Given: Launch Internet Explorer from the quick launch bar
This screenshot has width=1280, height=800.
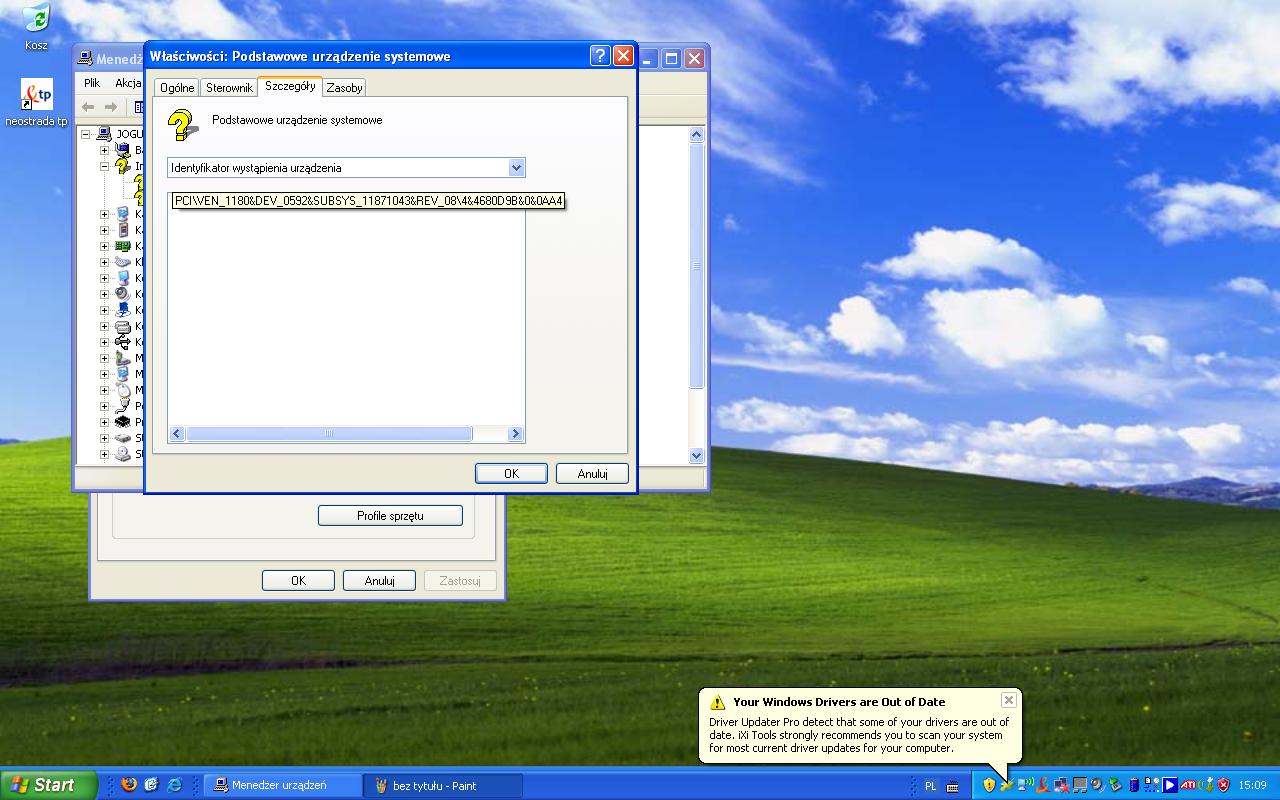Looking at the screenshot, I should point(174,785).
